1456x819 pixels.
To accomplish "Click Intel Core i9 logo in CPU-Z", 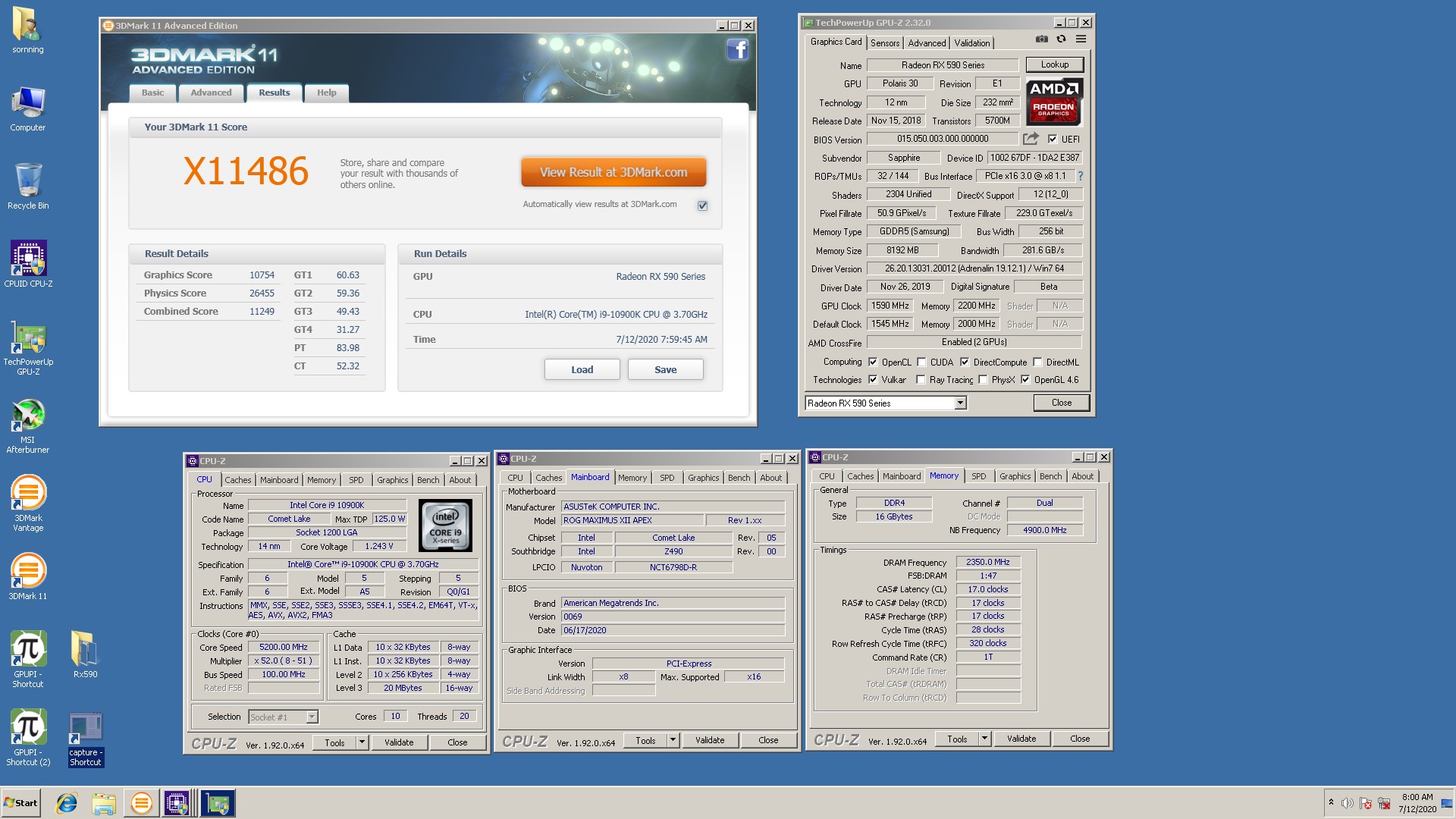I will coord(446,526).
